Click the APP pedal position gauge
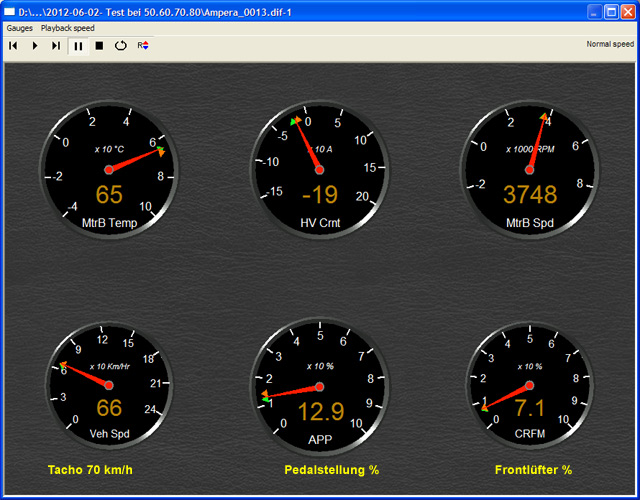The height and width of the screenshot is (500, 640). pos(319,387)
